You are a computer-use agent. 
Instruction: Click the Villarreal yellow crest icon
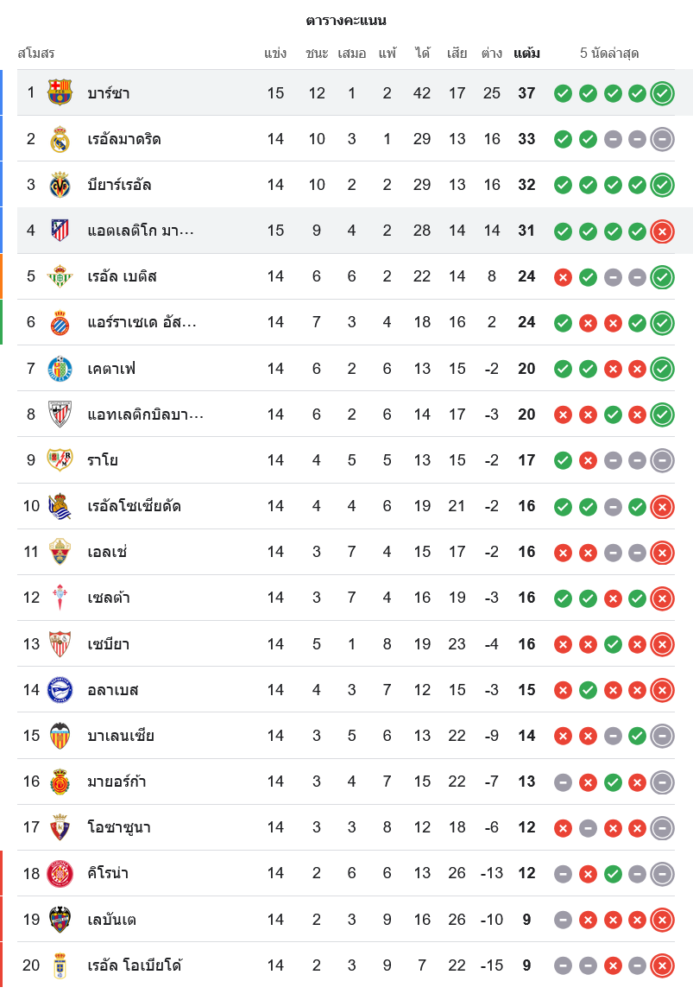[x=60, y=185]
